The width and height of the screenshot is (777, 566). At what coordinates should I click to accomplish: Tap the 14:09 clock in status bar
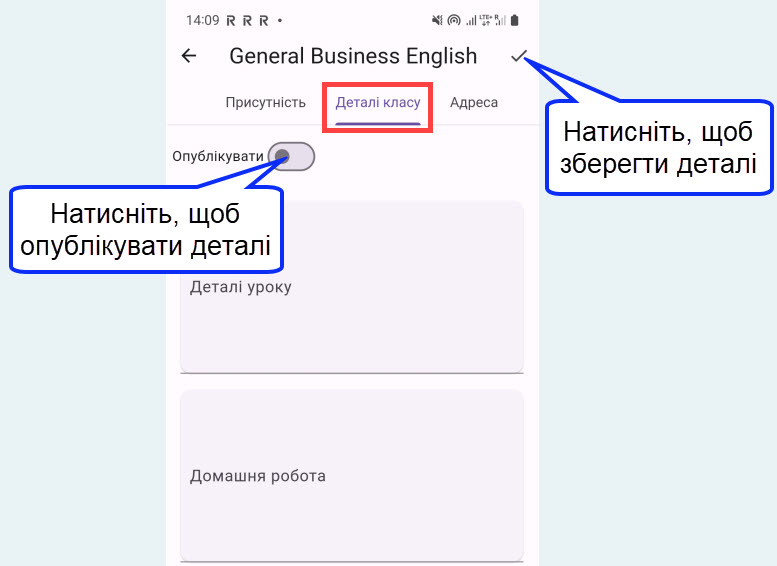203,20
